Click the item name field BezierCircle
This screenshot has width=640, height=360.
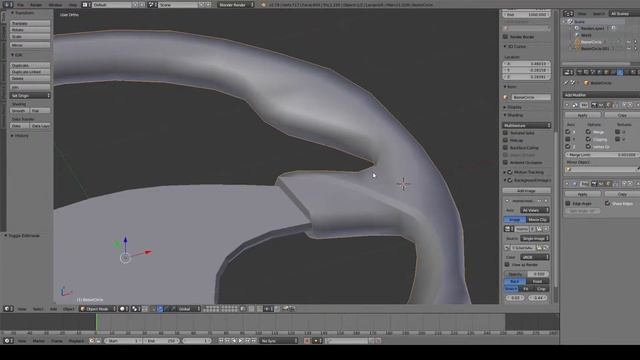pyautogui.click(x=531, y=97)
